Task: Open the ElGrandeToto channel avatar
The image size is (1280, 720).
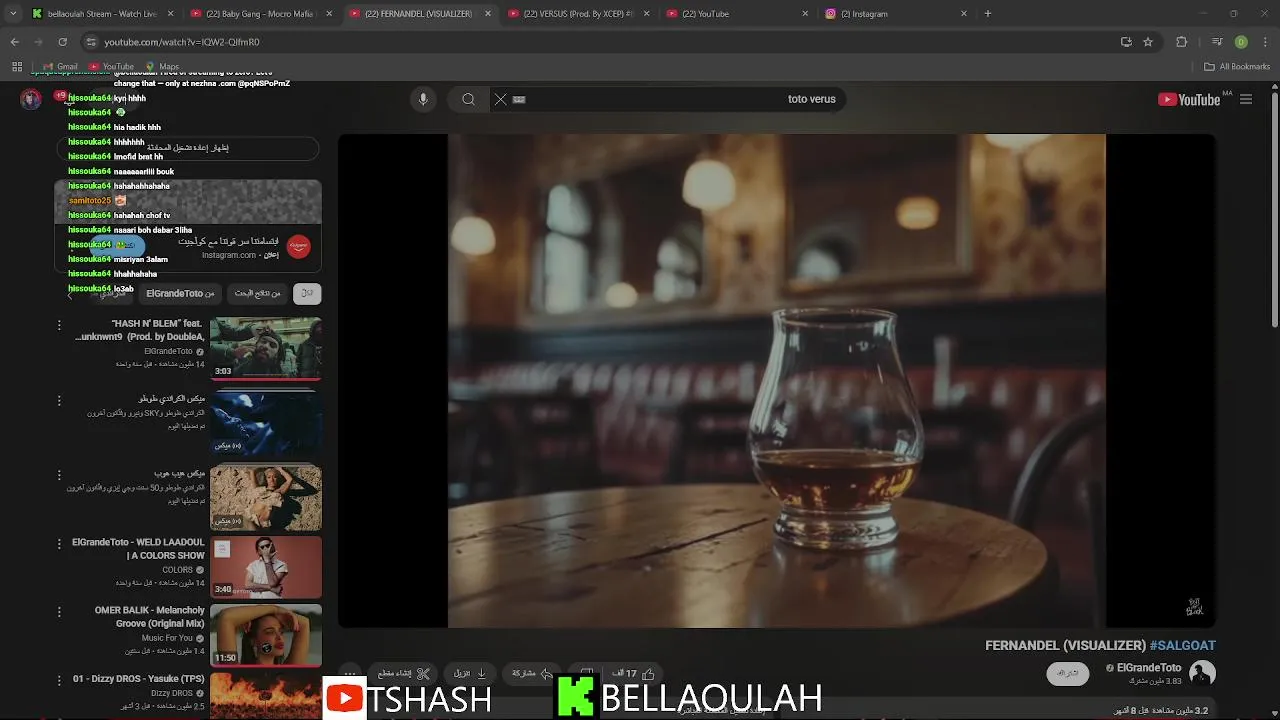Action: coord(1202,673)
